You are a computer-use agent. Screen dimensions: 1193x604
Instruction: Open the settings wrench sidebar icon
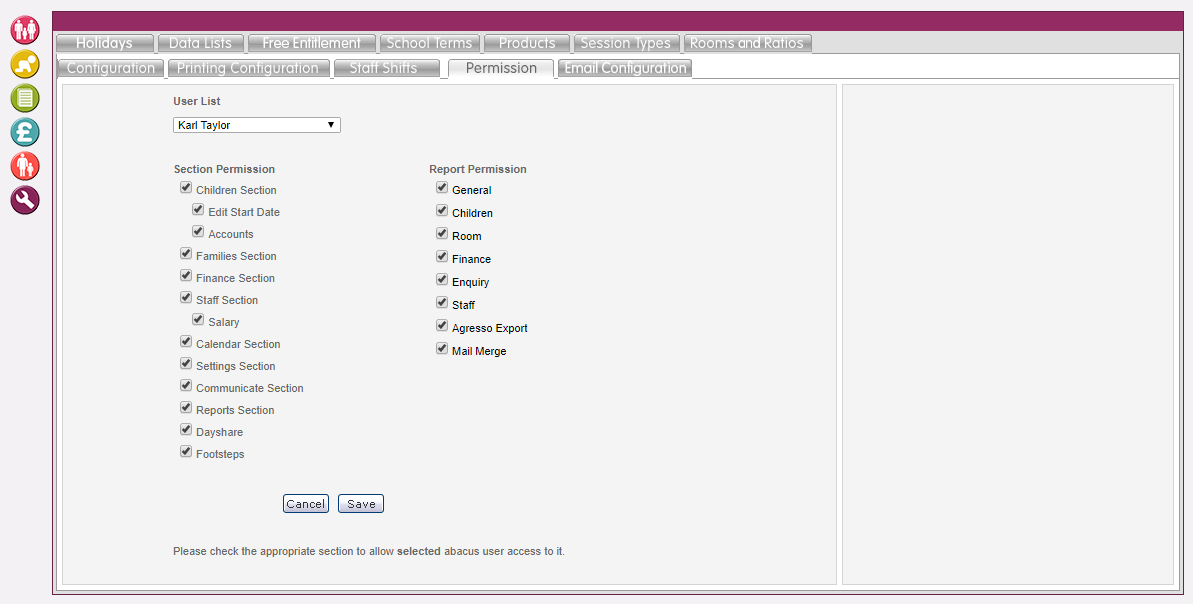point(24,200)
